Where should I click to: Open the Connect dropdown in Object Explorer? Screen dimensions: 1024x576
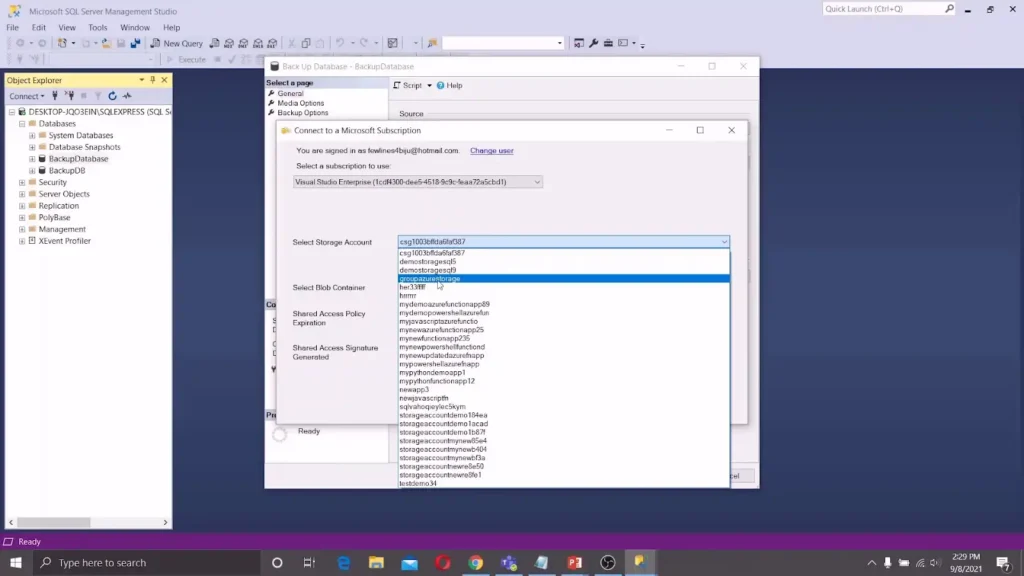coord(27,96)
